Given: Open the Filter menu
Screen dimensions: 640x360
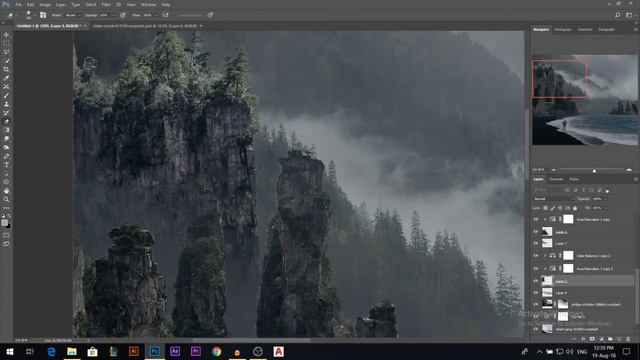Looking at the screenshot, I should tap(106, 4).
